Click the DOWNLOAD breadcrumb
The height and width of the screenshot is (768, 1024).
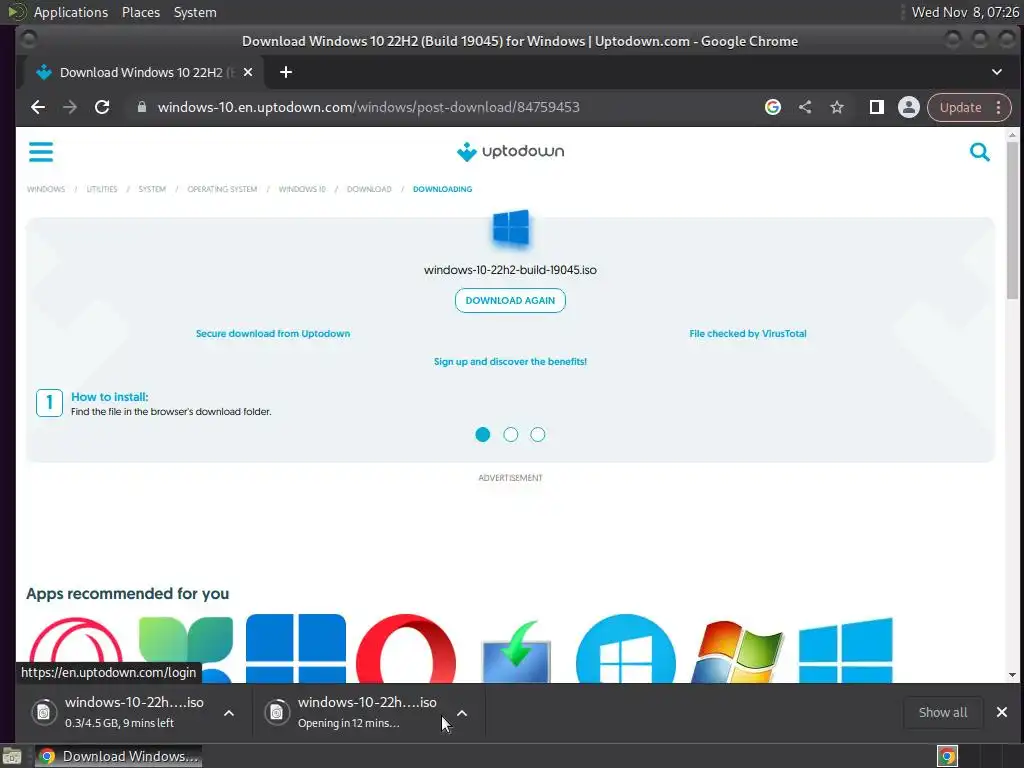click(369, 189)
